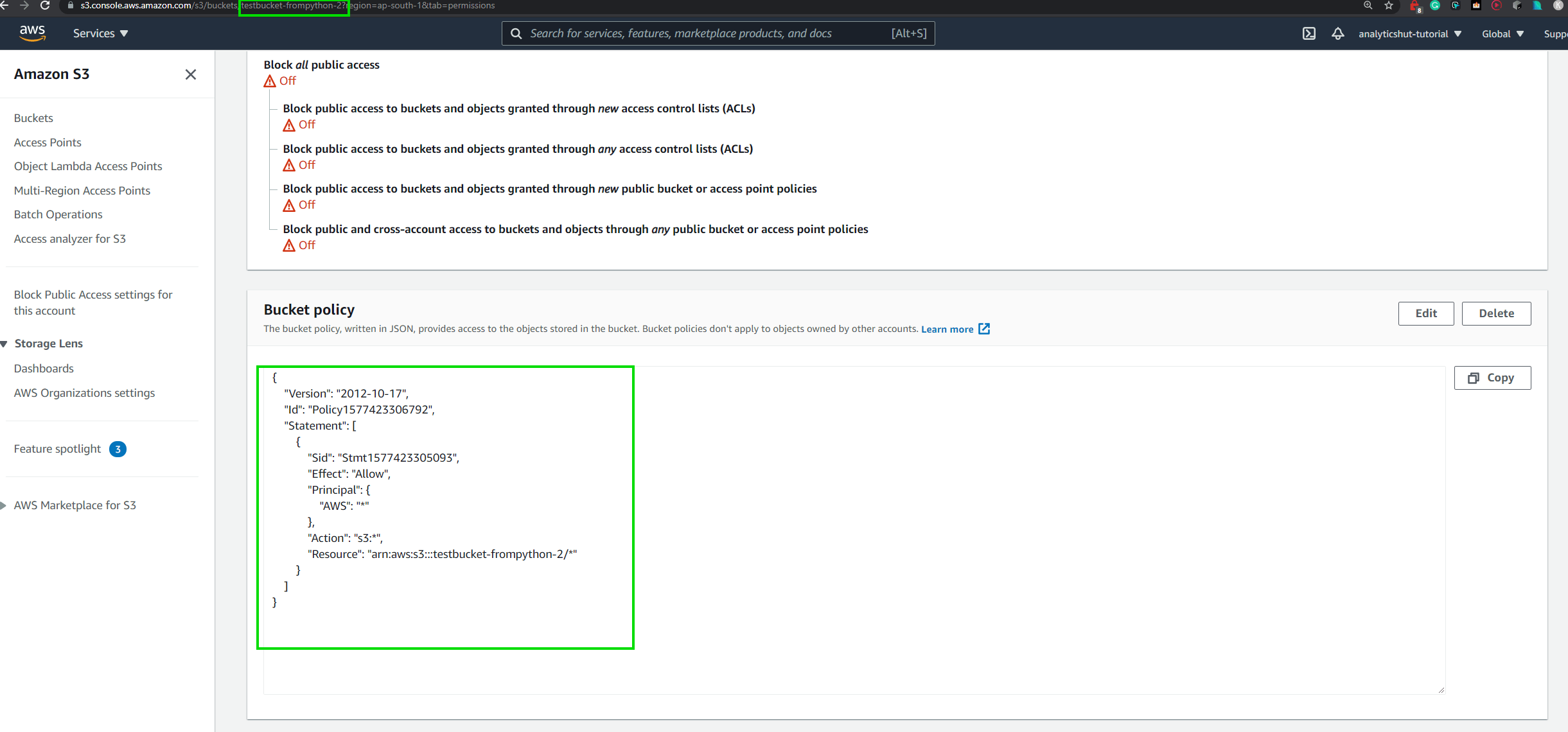Open AWS CloudShell terminal
Viewport: 1568px width, 732px height.
click(1310, 33)
